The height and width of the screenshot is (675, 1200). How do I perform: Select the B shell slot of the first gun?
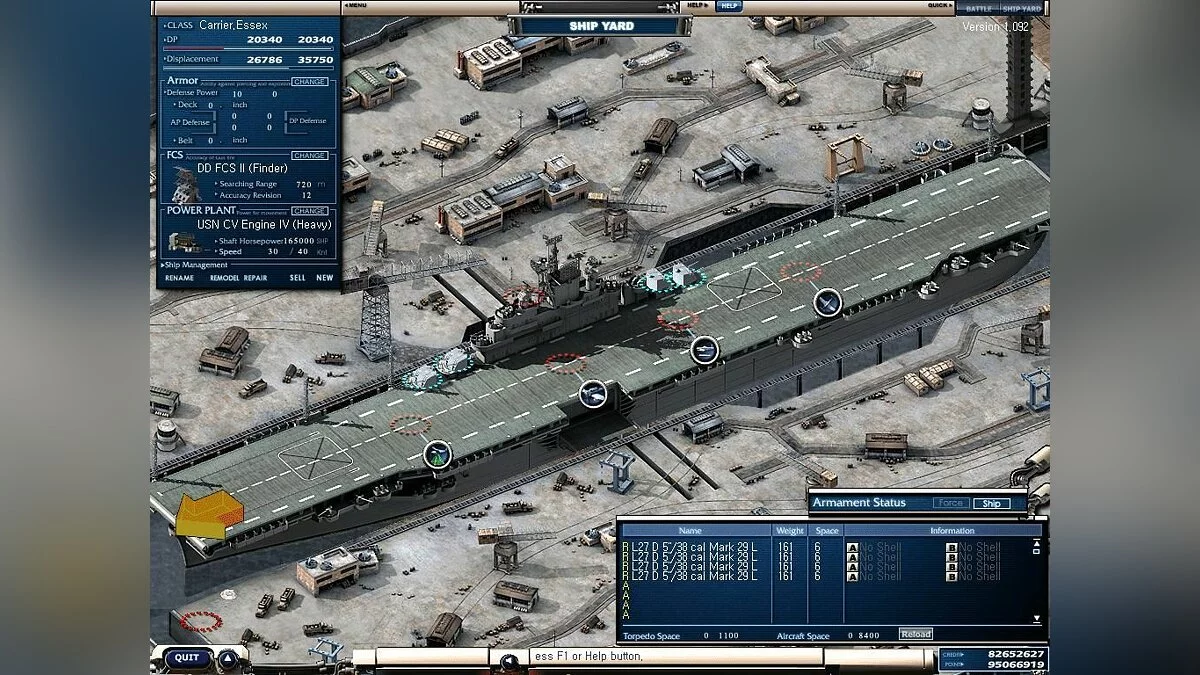click(952, 548)
